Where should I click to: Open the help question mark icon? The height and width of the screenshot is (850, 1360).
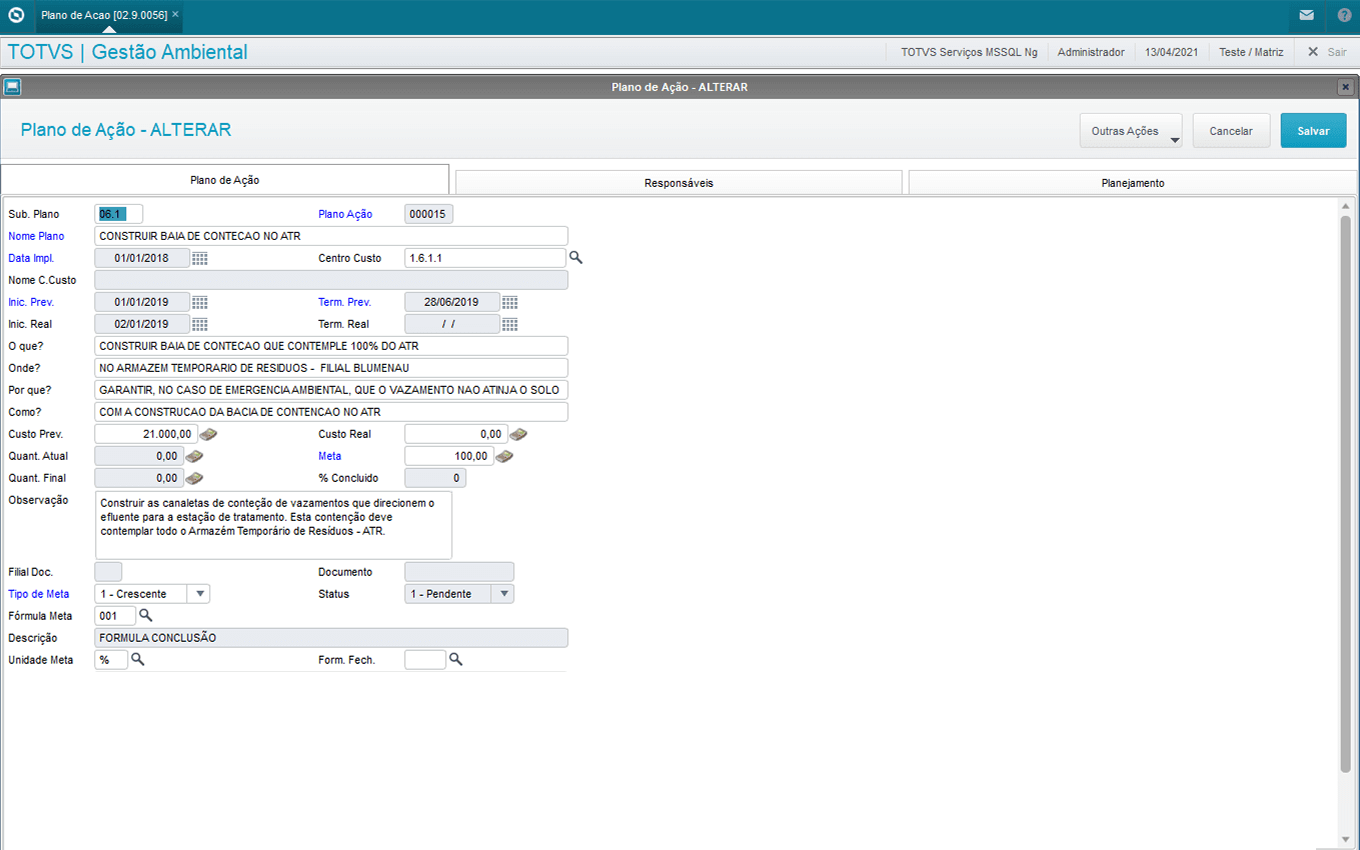tap(1343, 16)
